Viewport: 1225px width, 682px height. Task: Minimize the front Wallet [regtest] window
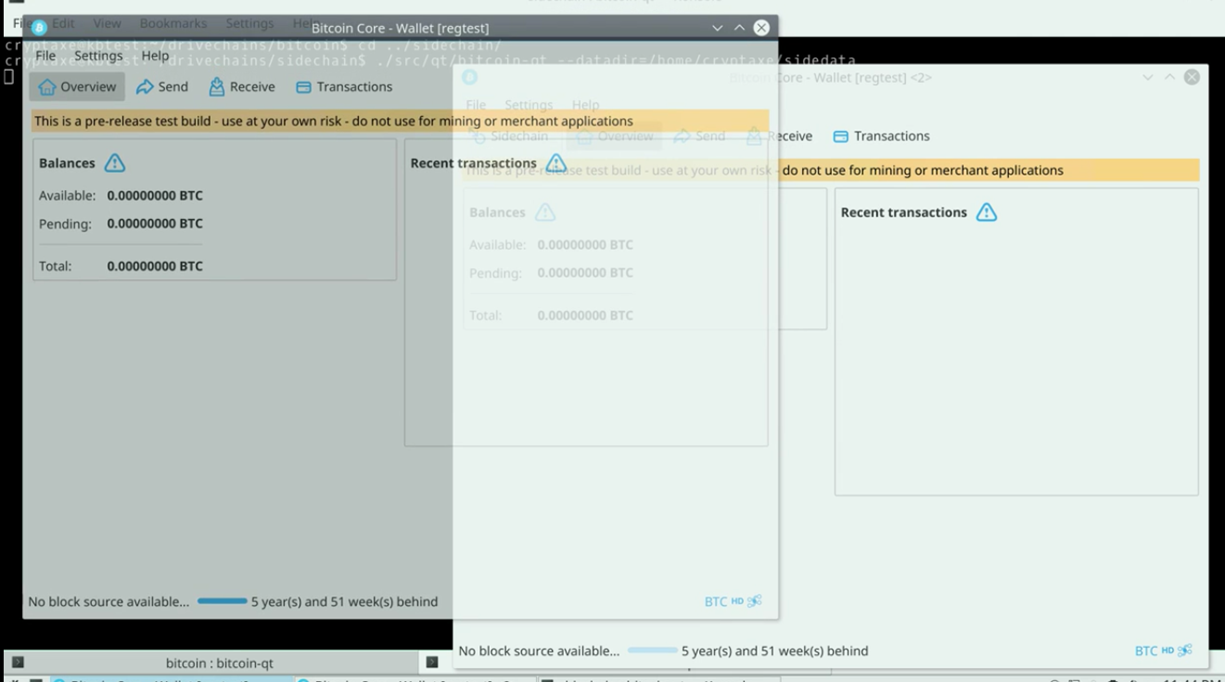tap(717, 28)
